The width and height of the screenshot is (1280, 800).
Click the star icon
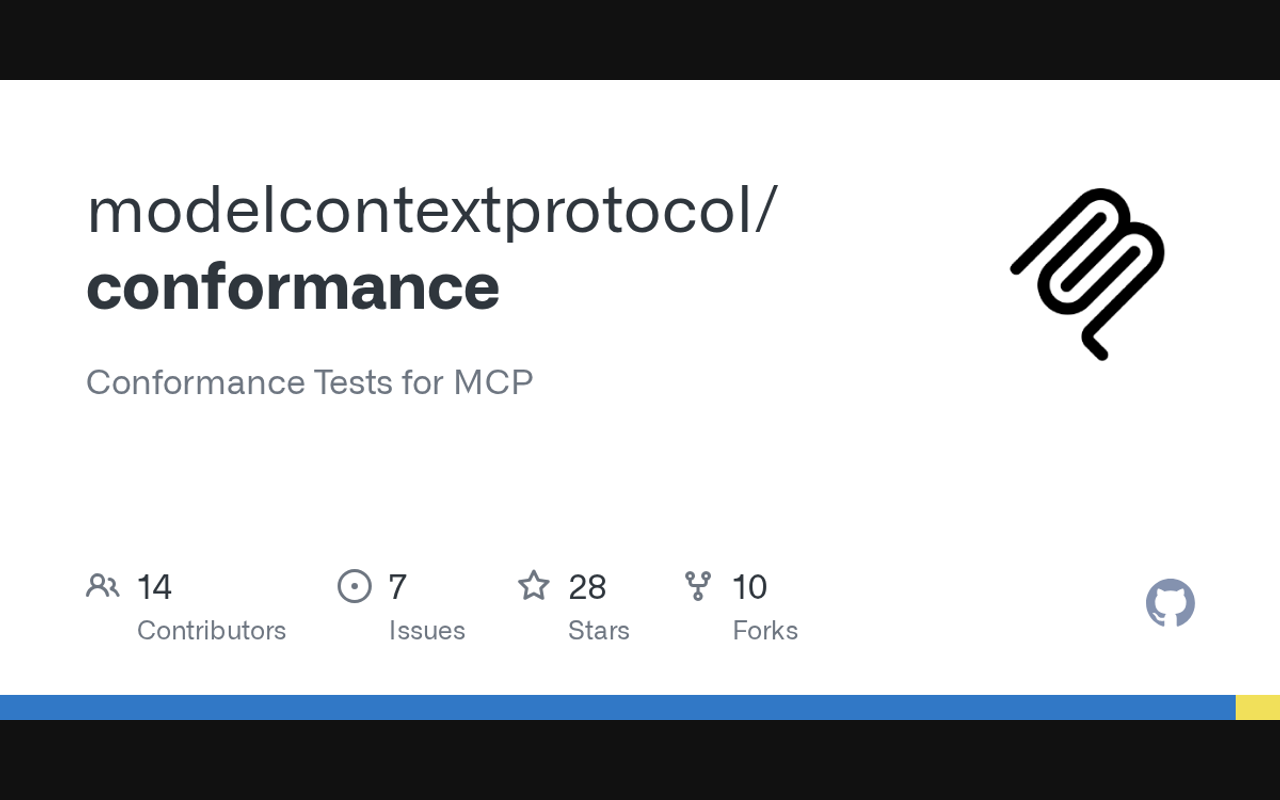[534, 586]
